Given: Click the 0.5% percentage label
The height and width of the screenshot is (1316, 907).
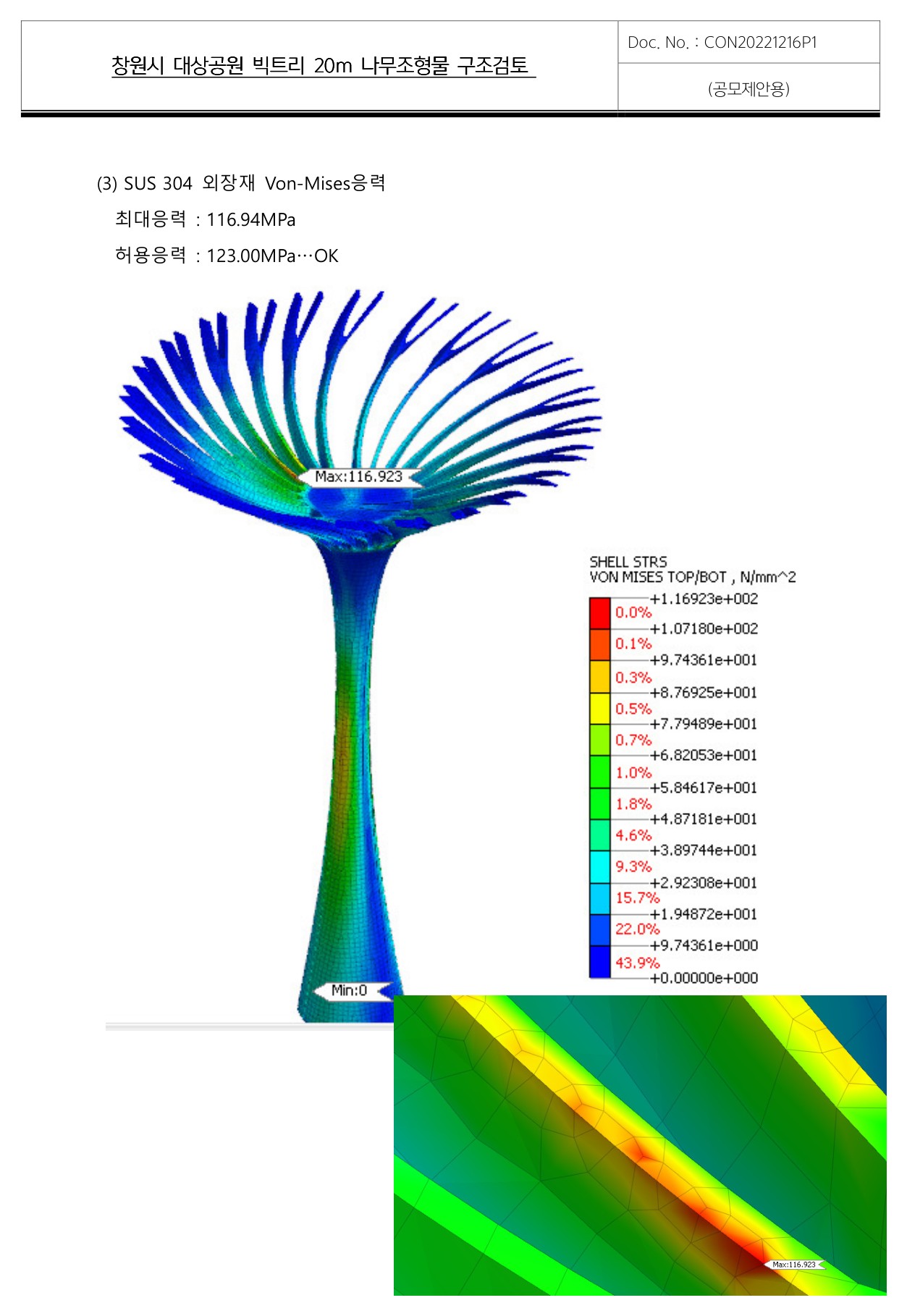Looking at the screenshot, I should pyautogui.click(x=633, y=709).
